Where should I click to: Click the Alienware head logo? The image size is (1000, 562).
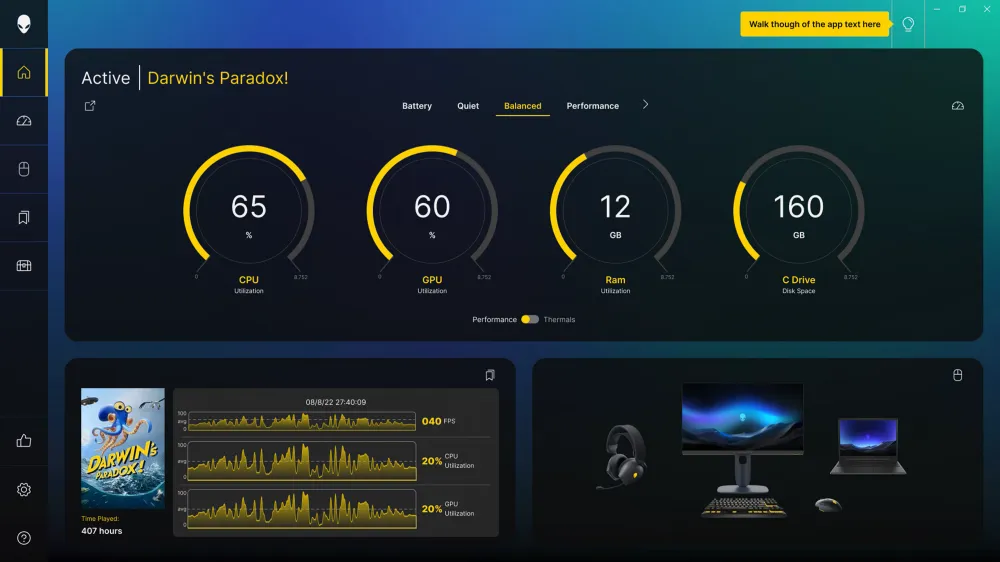pyautogui.click(x=24, y=24)
